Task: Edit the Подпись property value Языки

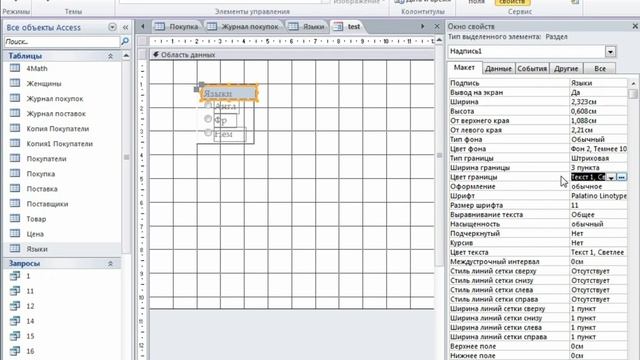Action: pos(598,83)
